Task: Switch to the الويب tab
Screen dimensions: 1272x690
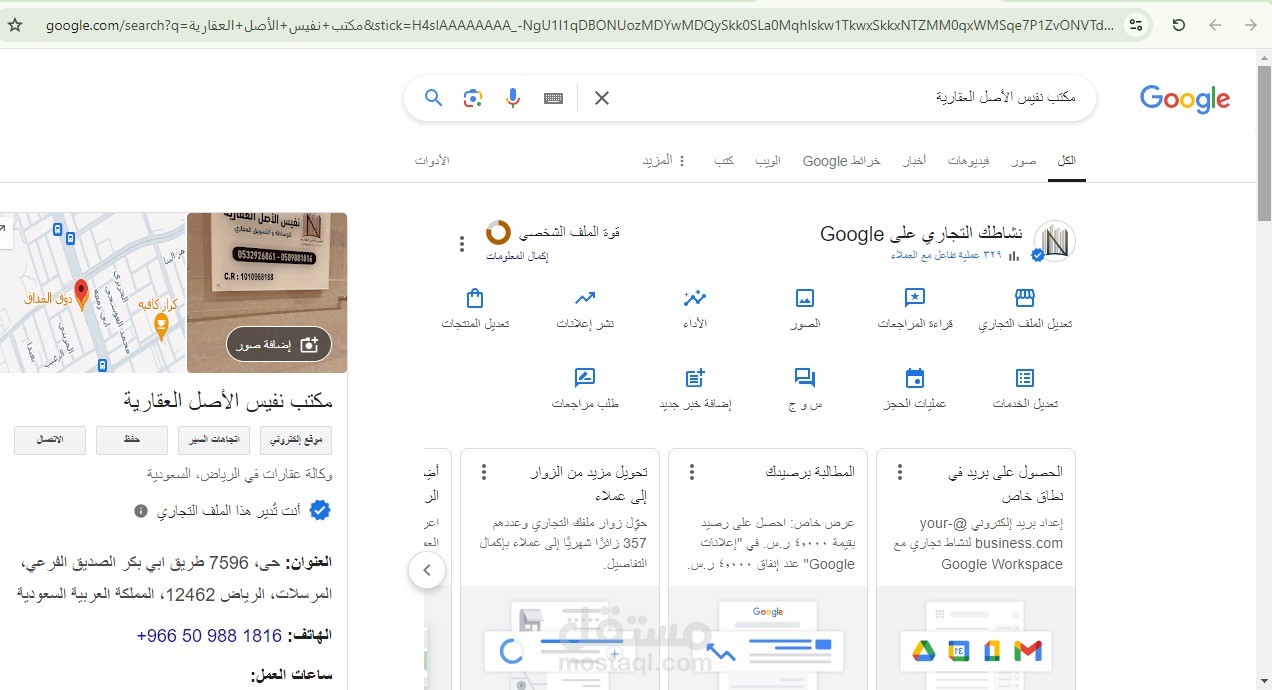Action: click(x=768, y=161)
